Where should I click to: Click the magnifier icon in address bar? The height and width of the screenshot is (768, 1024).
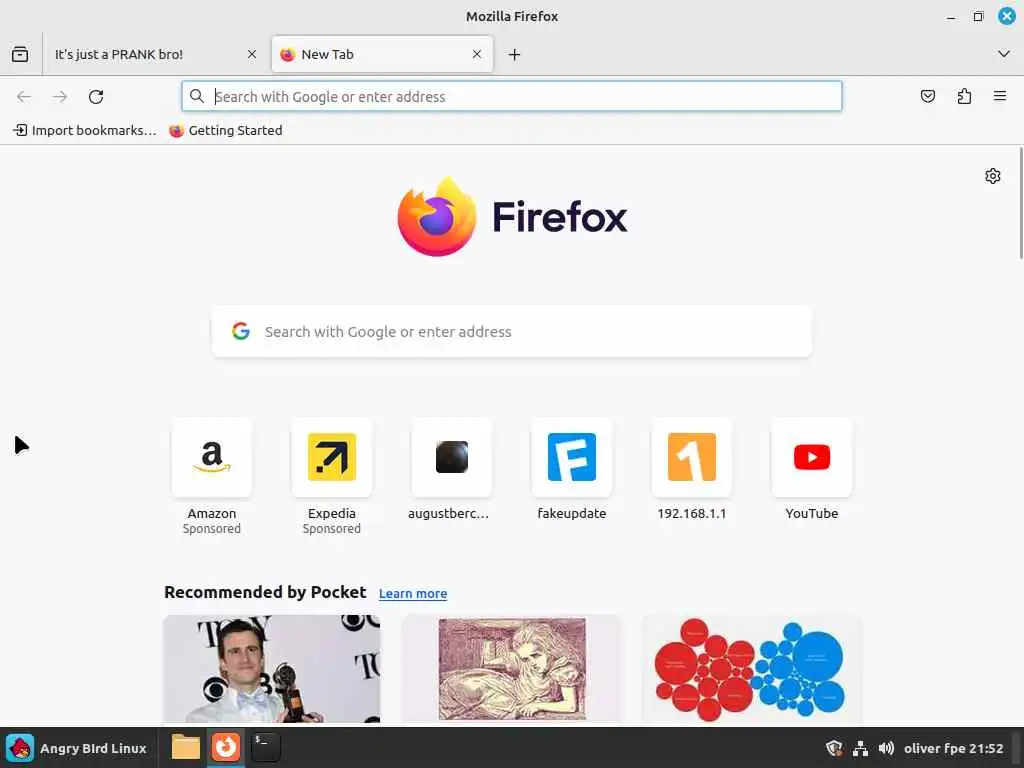click(x=197, y=97)
